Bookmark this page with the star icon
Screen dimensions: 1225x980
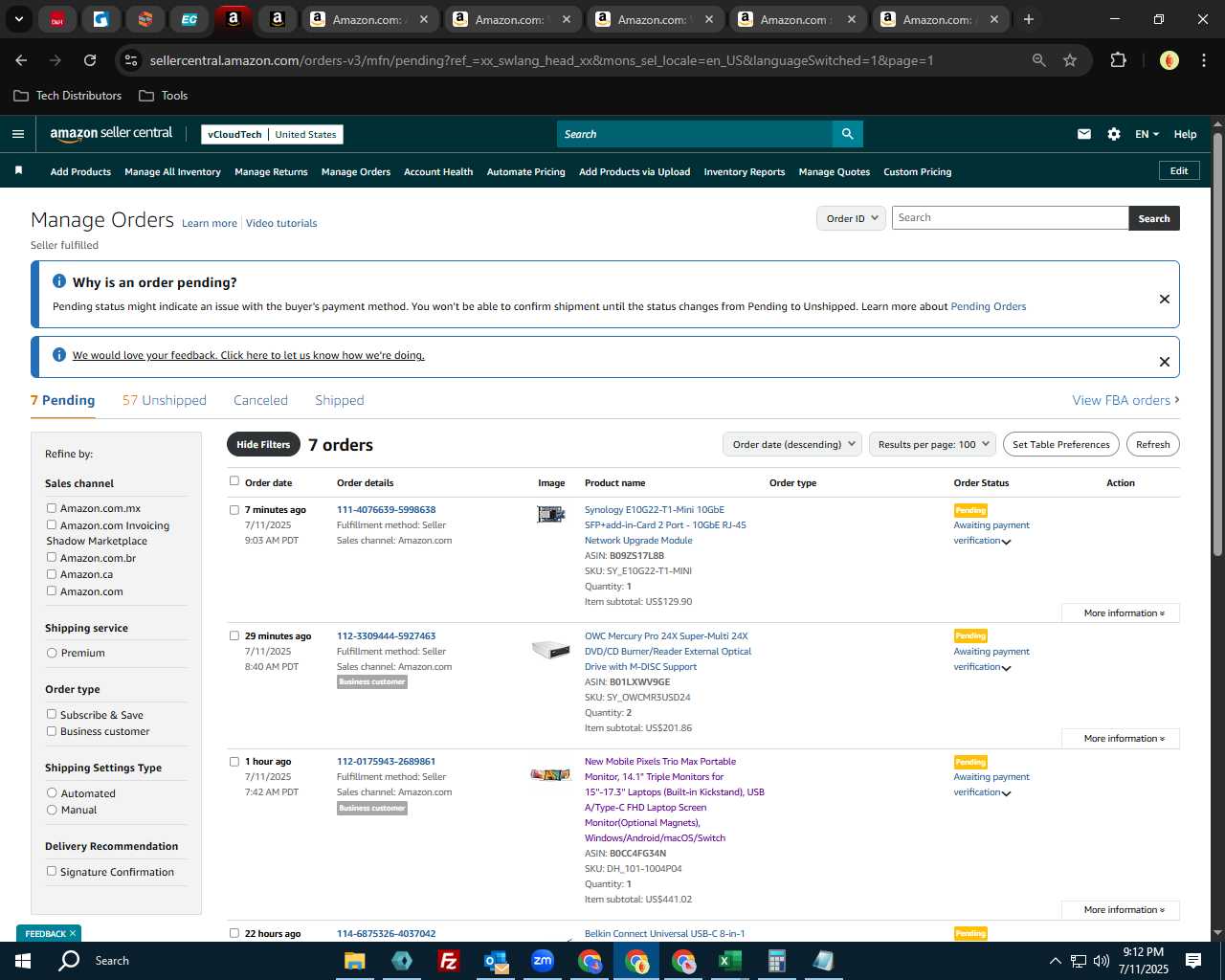[x=1070, y=60]
